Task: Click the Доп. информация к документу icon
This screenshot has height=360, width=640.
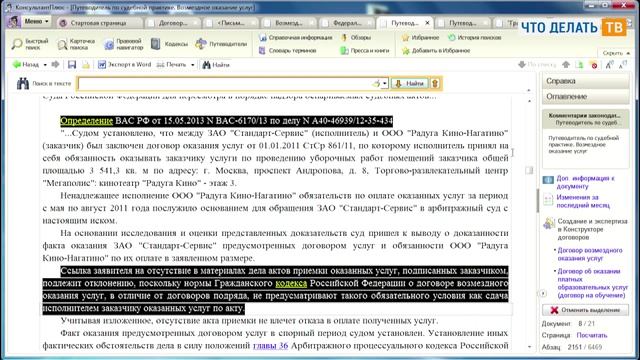Action: pyautogui.click(x=548, y=180)
